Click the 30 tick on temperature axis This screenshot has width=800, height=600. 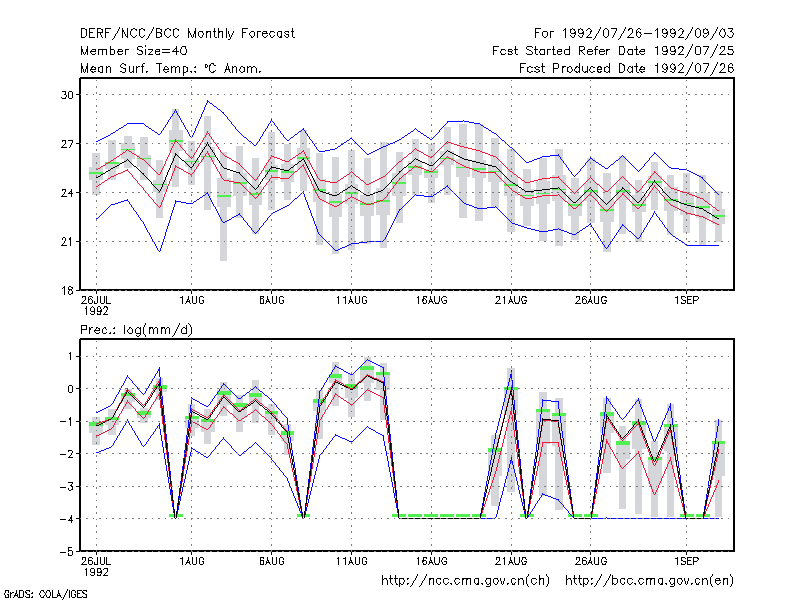click(67, 95)
